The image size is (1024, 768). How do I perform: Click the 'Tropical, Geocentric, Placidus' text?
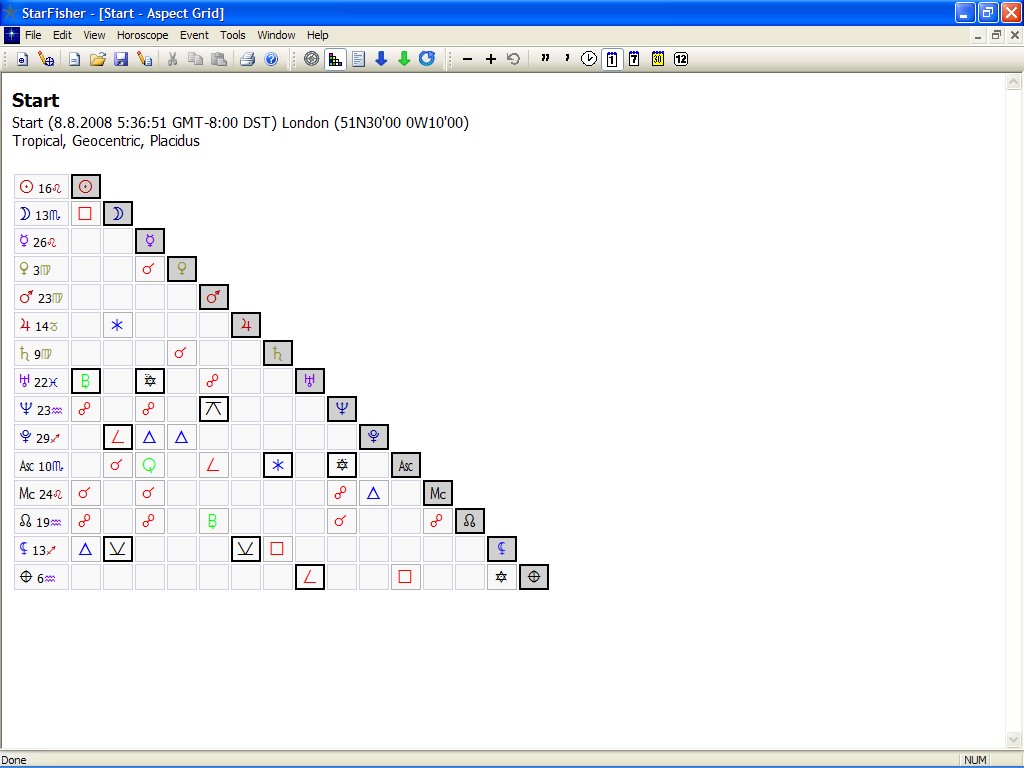pos(106,141)
